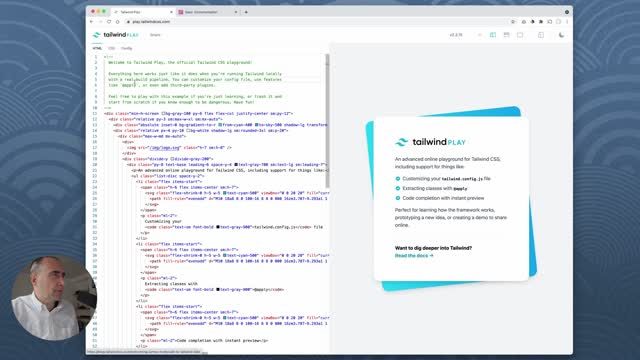Switch to the Config editor tab

click(127, 48)
